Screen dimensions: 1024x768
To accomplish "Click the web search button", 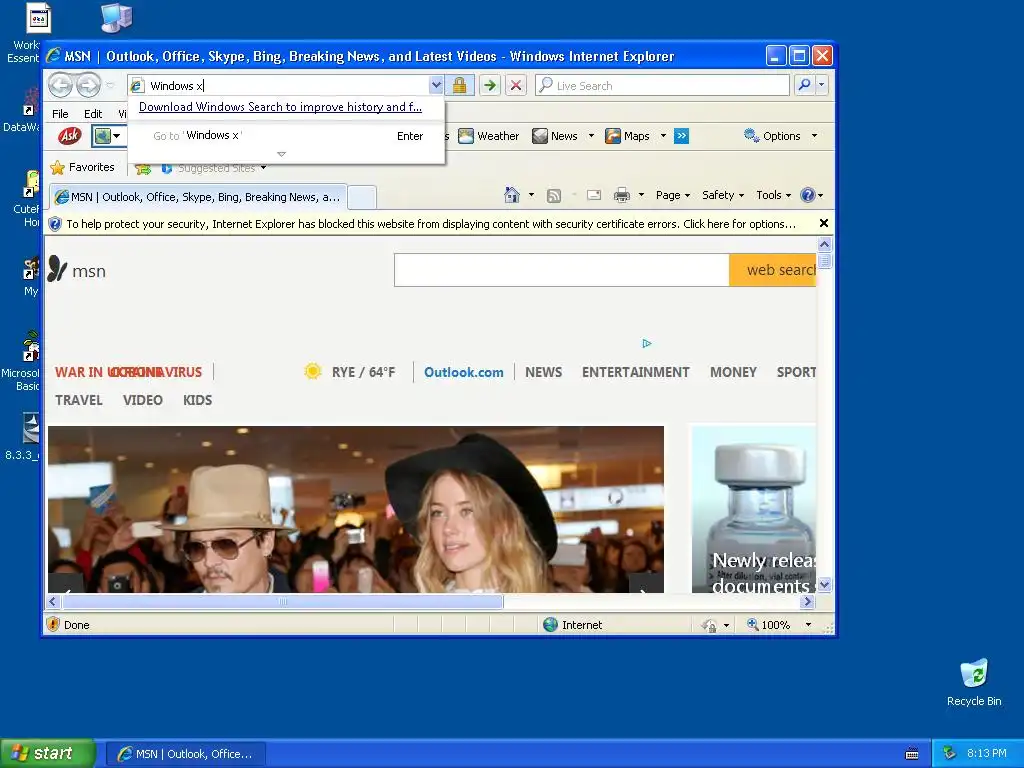I will pos(773,270).
